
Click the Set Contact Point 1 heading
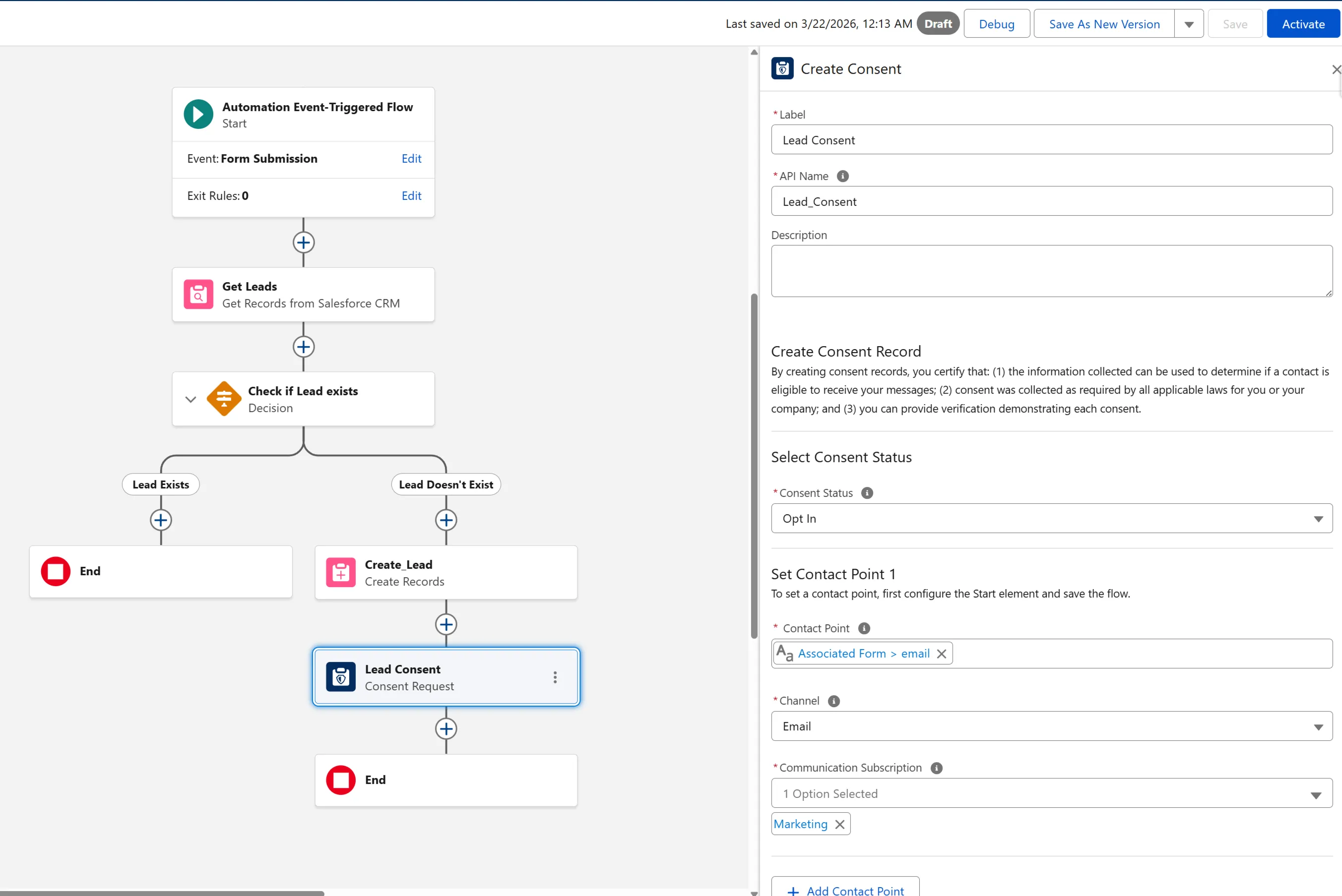(833, 574)
